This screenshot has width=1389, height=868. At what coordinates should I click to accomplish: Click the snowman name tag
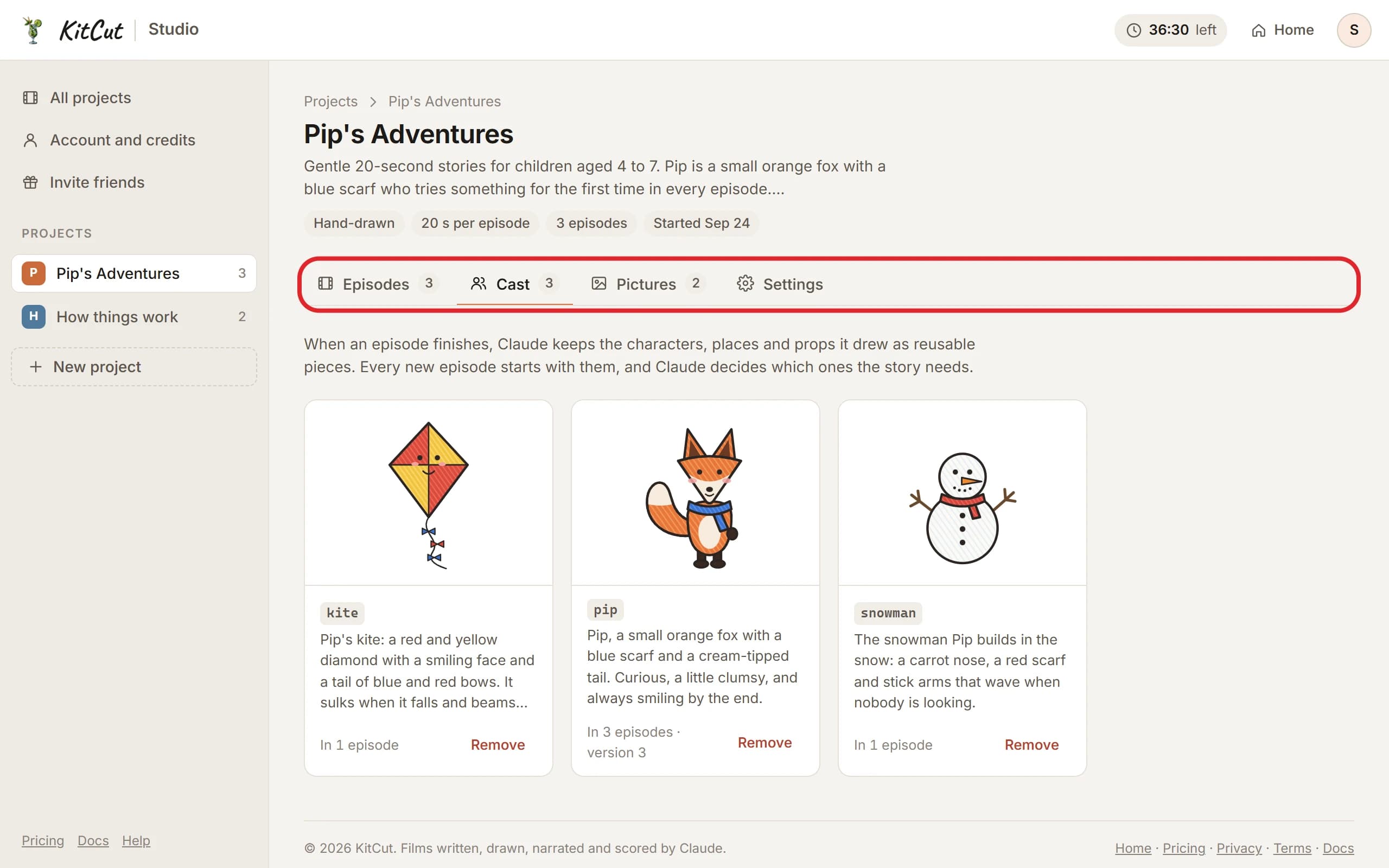pos(888,613)
